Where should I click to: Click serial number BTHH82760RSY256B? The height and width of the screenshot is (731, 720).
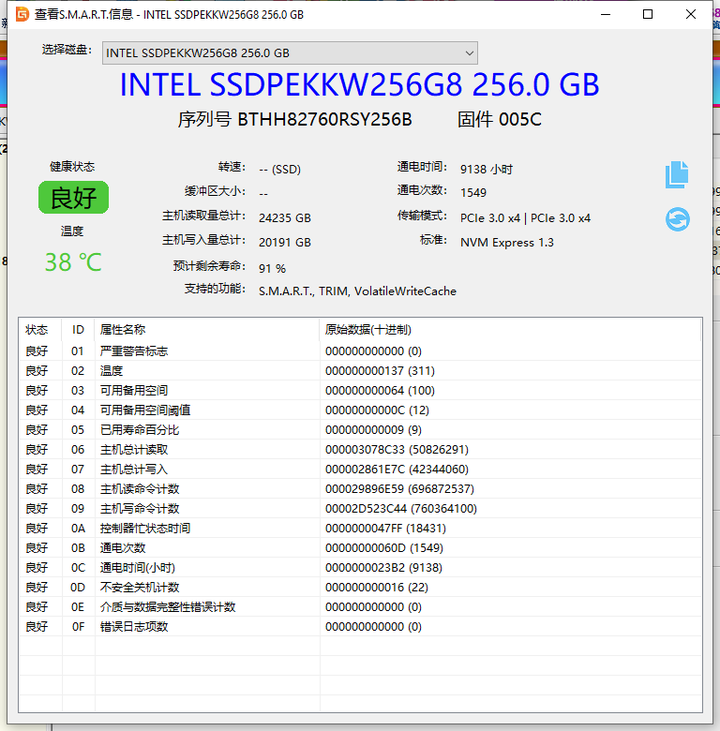(325, 119)
